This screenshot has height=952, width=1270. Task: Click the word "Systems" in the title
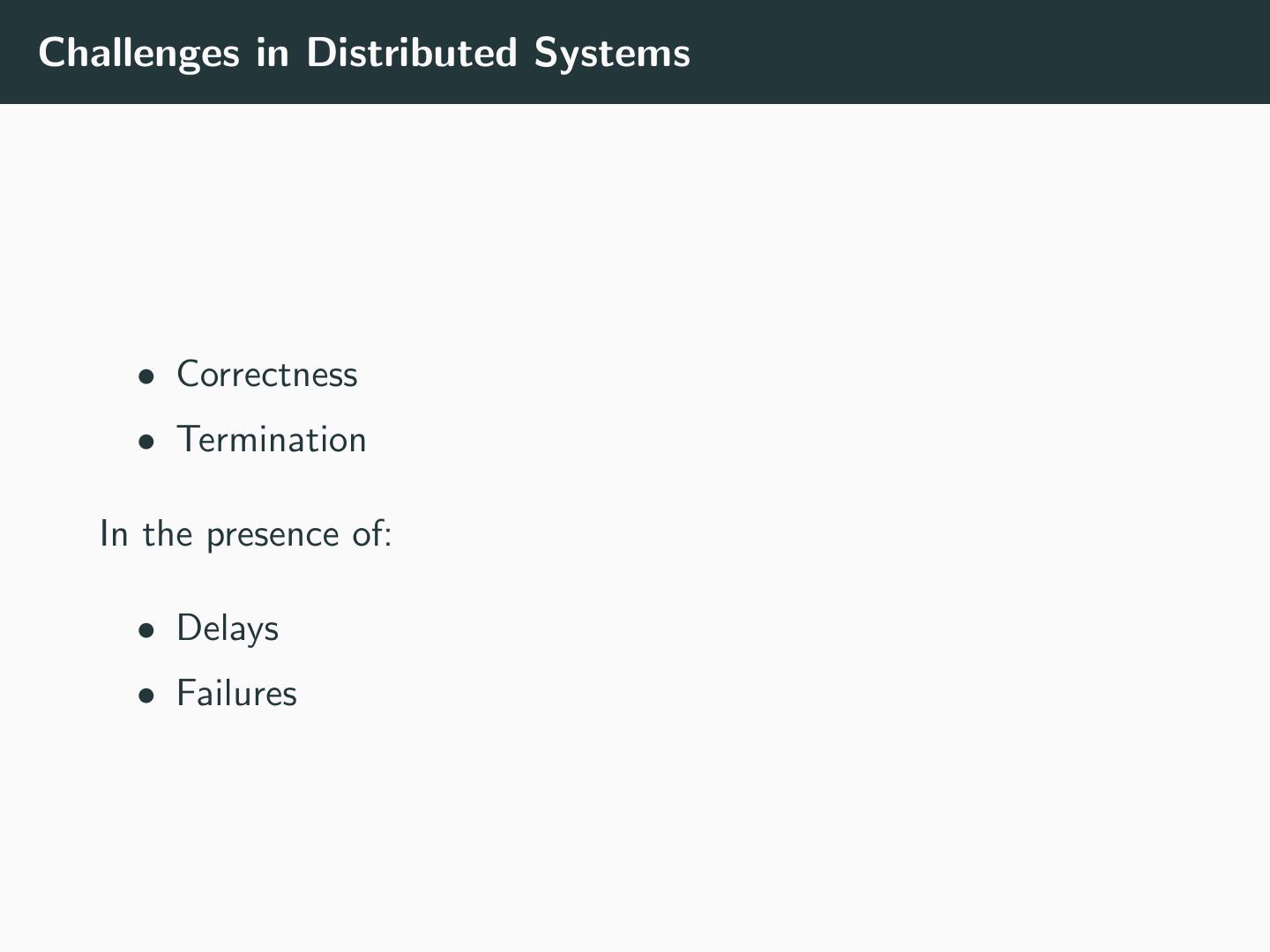612,53
